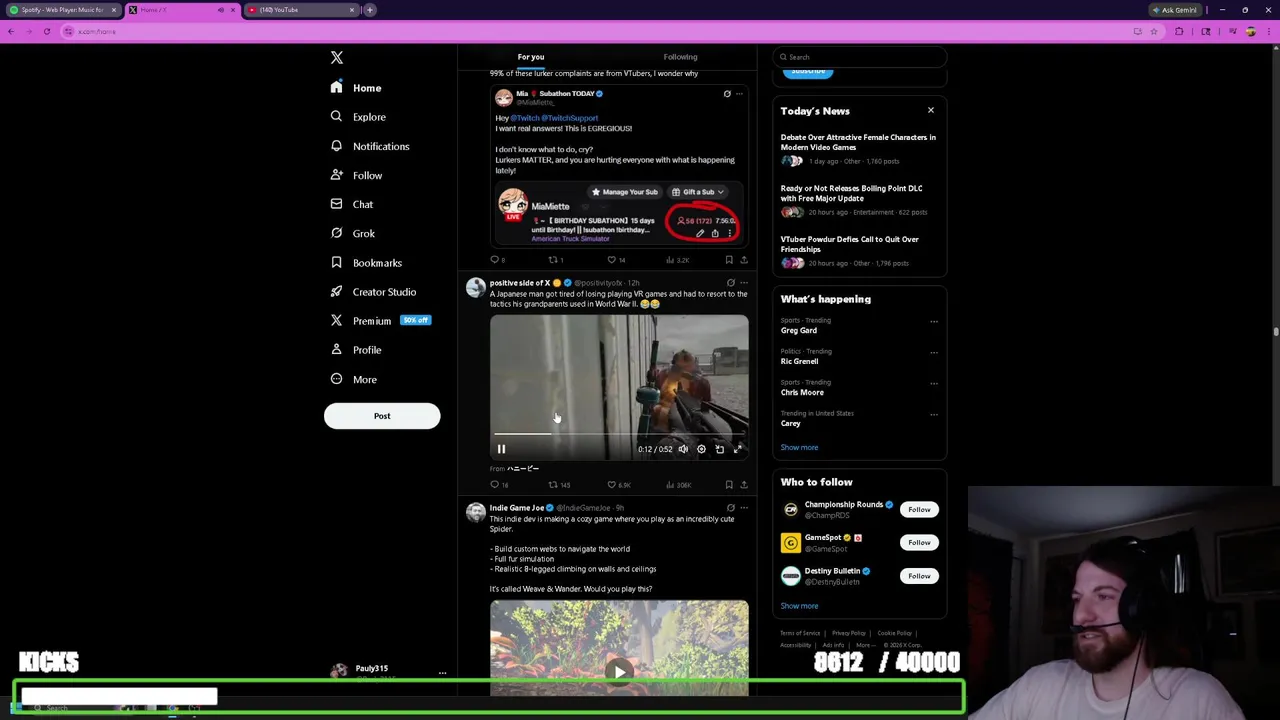Open Premium from the sidebar
The width and height of the screenshot is (1280, 720).
[379, 321]
